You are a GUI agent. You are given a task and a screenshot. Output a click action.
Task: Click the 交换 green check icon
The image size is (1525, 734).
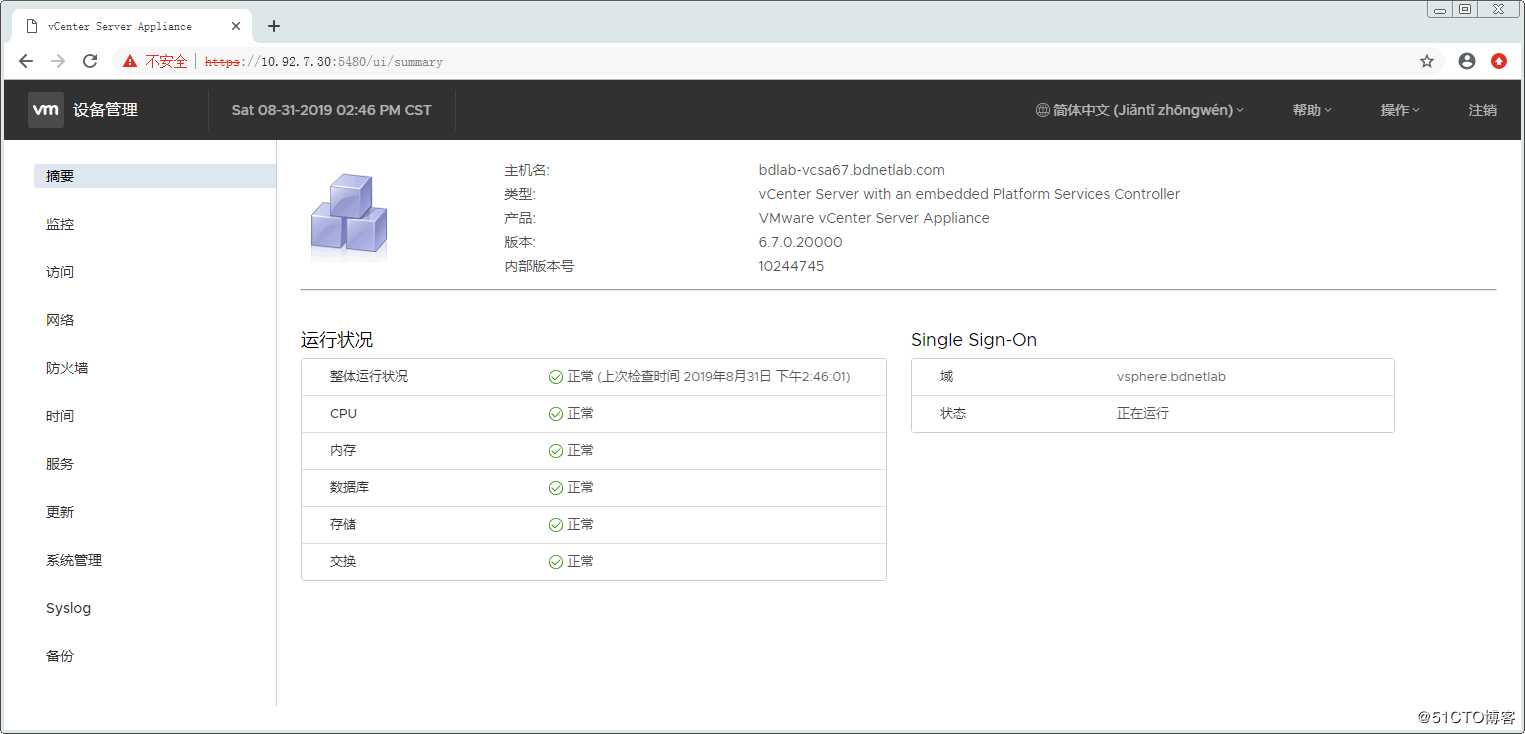pos(556,562)
